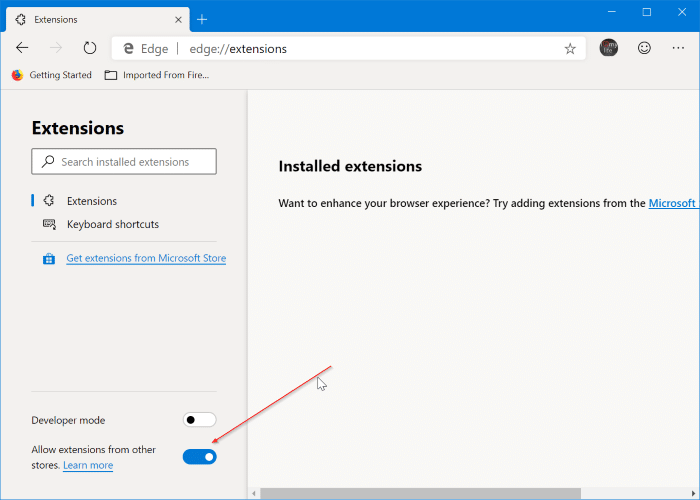Add this page to favorites star

click(x=570, y=48)
